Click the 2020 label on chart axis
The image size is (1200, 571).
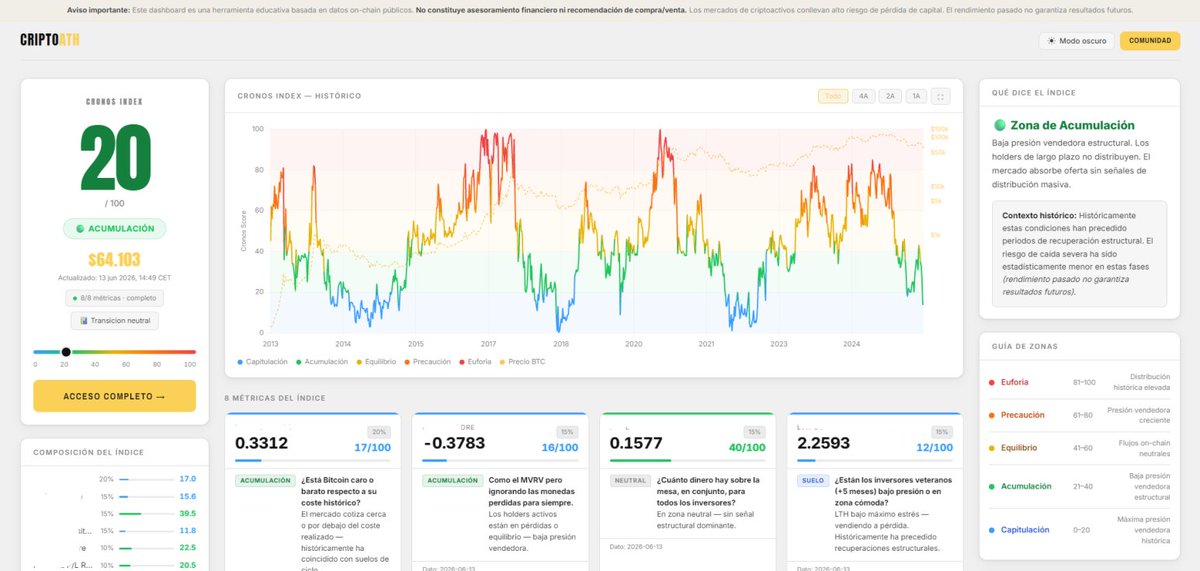tap(634, 343)
